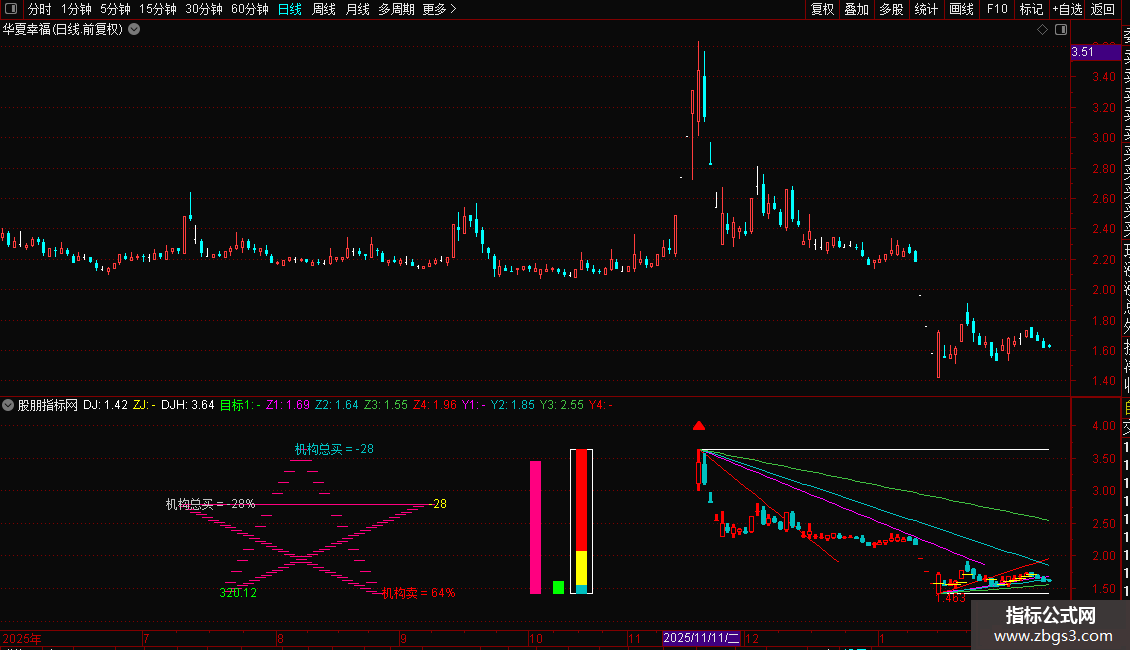
Task: Click the DJH: 3.64 indicator value
Action: 187,405
